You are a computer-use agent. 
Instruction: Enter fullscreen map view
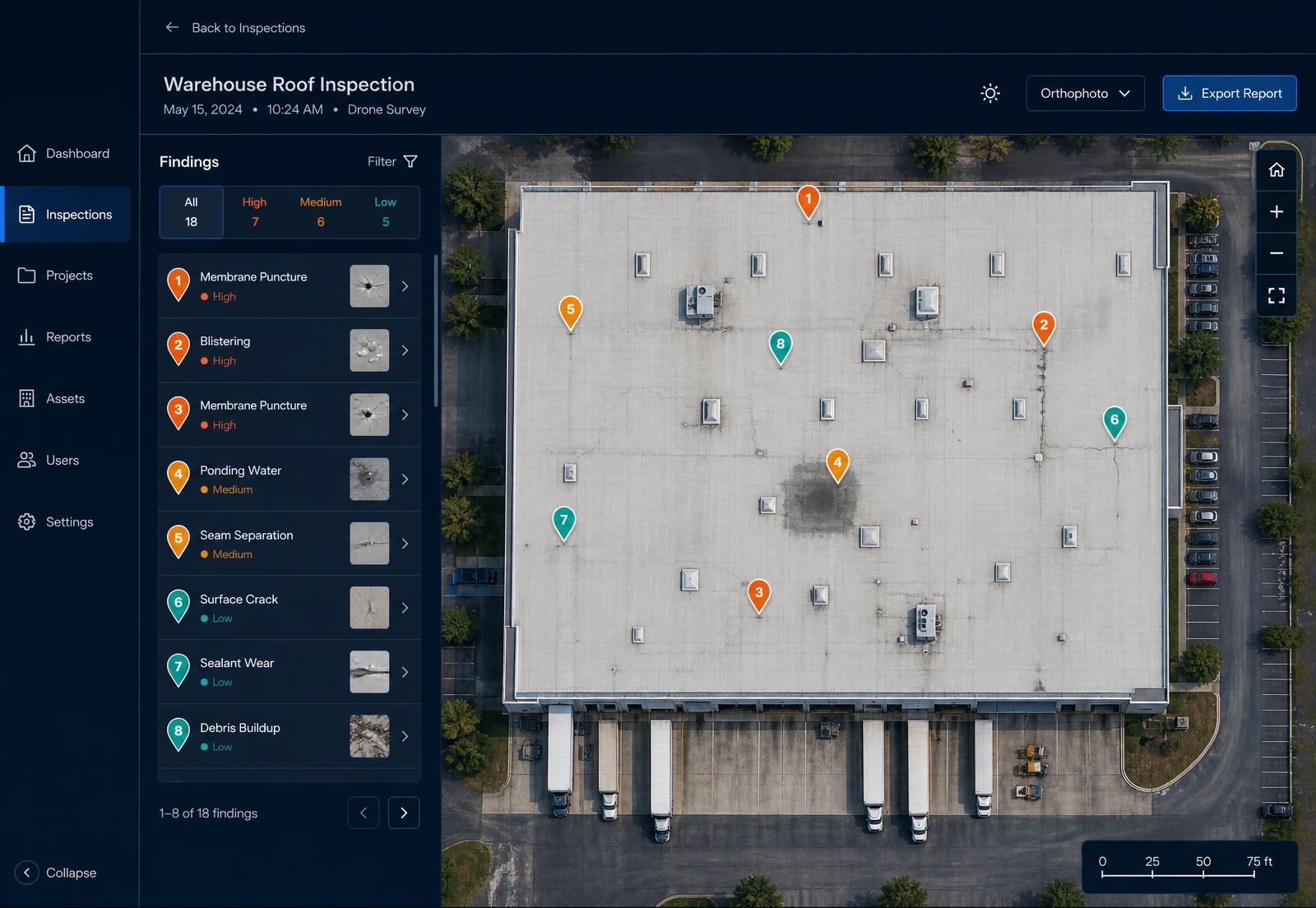point(1277,295)
